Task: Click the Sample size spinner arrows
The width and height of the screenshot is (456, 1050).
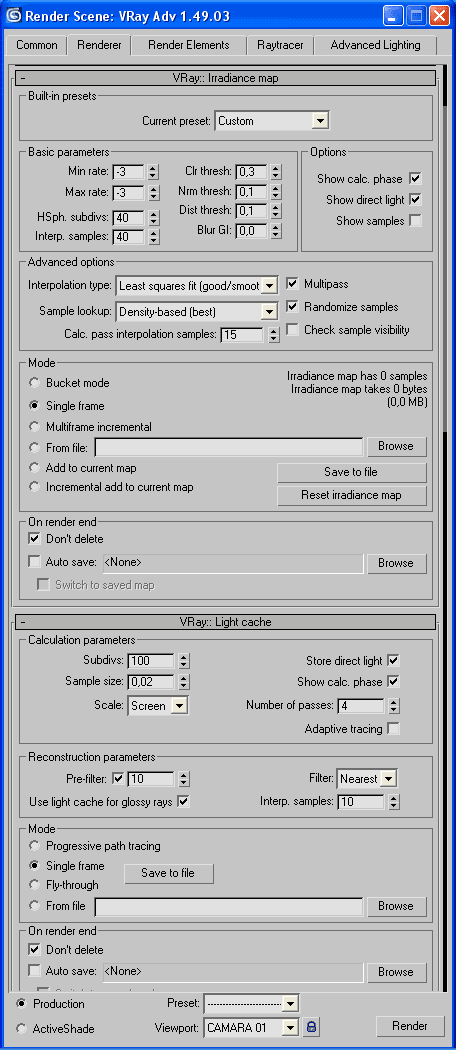Action: coord(184,682)
